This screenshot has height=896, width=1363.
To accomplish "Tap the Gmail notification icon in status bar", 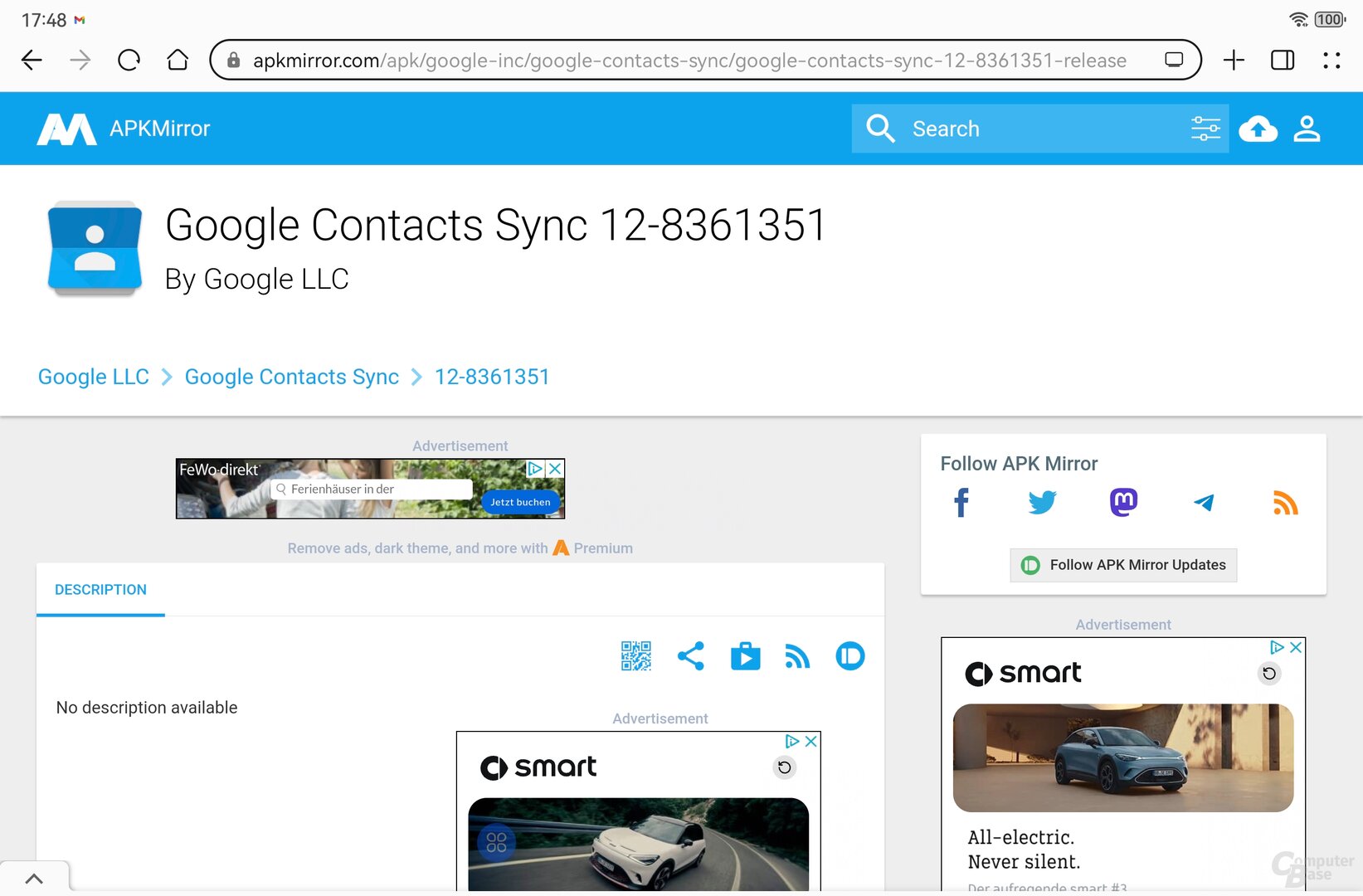I will [x=80, y=20].
